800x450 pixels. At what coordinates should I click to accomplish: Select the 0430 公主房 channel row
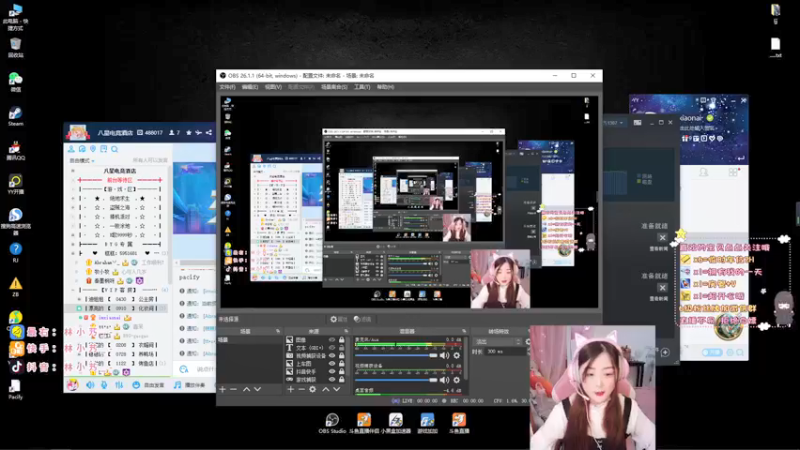[120, 299]
